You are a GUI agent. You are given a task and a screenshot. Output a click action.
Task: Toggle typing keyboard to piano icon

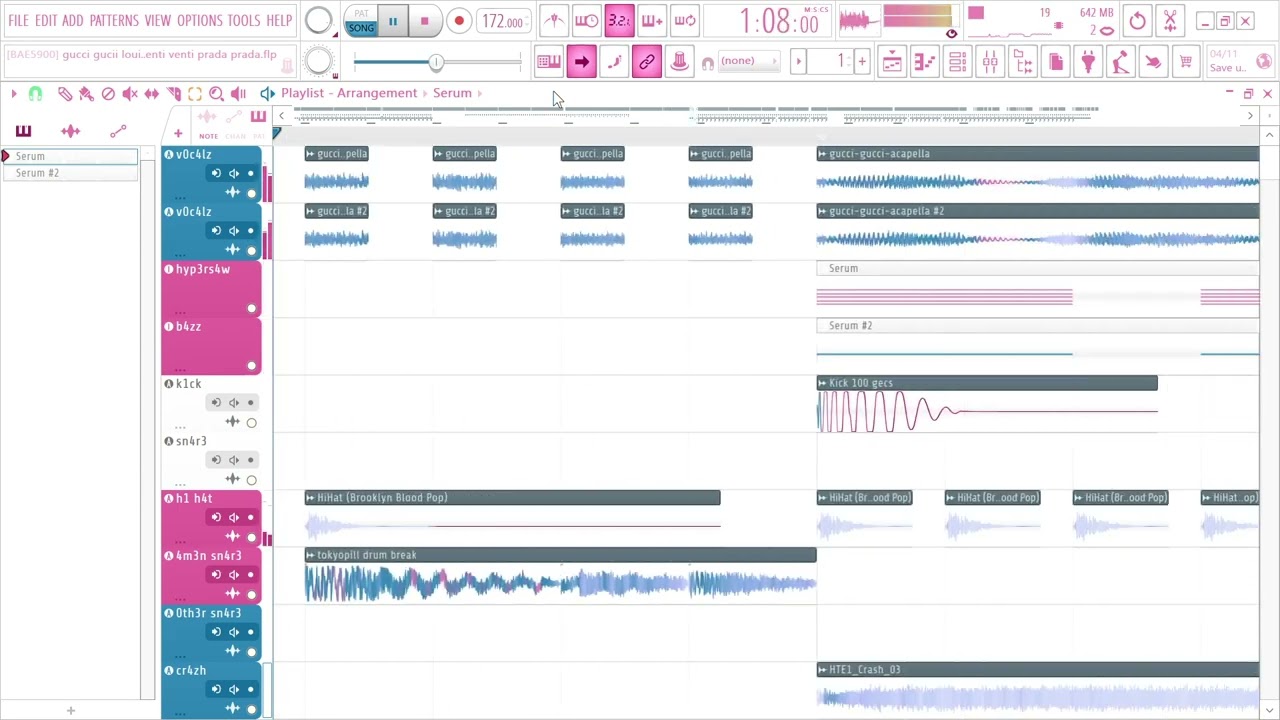pos(548,62)
